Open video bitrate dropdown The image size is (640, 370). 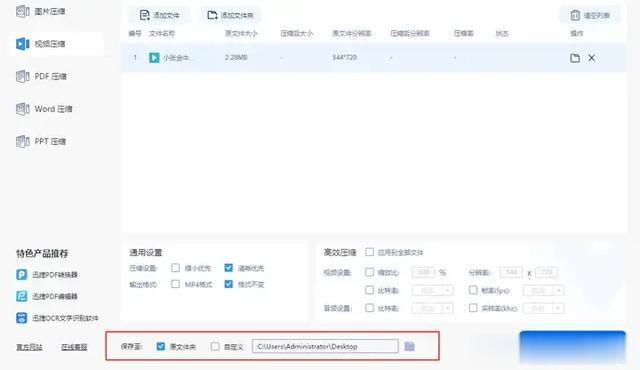click(x=433, y=290)
